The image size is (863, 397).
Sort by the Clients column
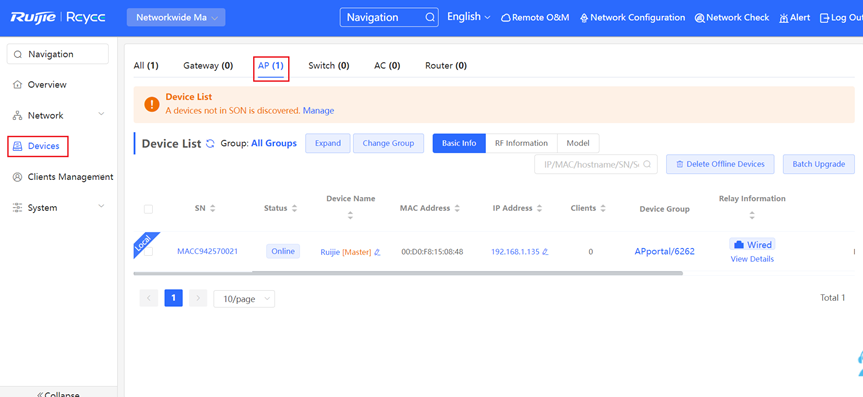coord(603,209)
